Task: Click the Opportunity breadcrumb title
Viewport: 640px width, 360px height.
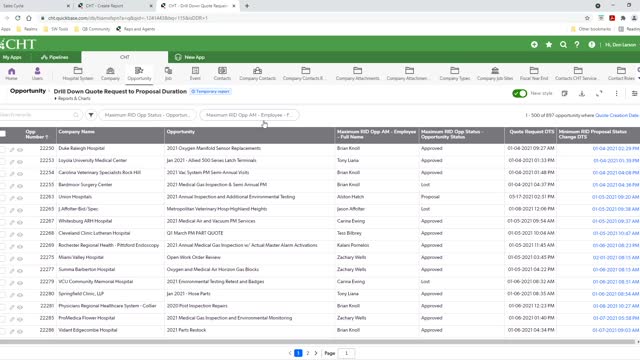Action: pos(28,91)
